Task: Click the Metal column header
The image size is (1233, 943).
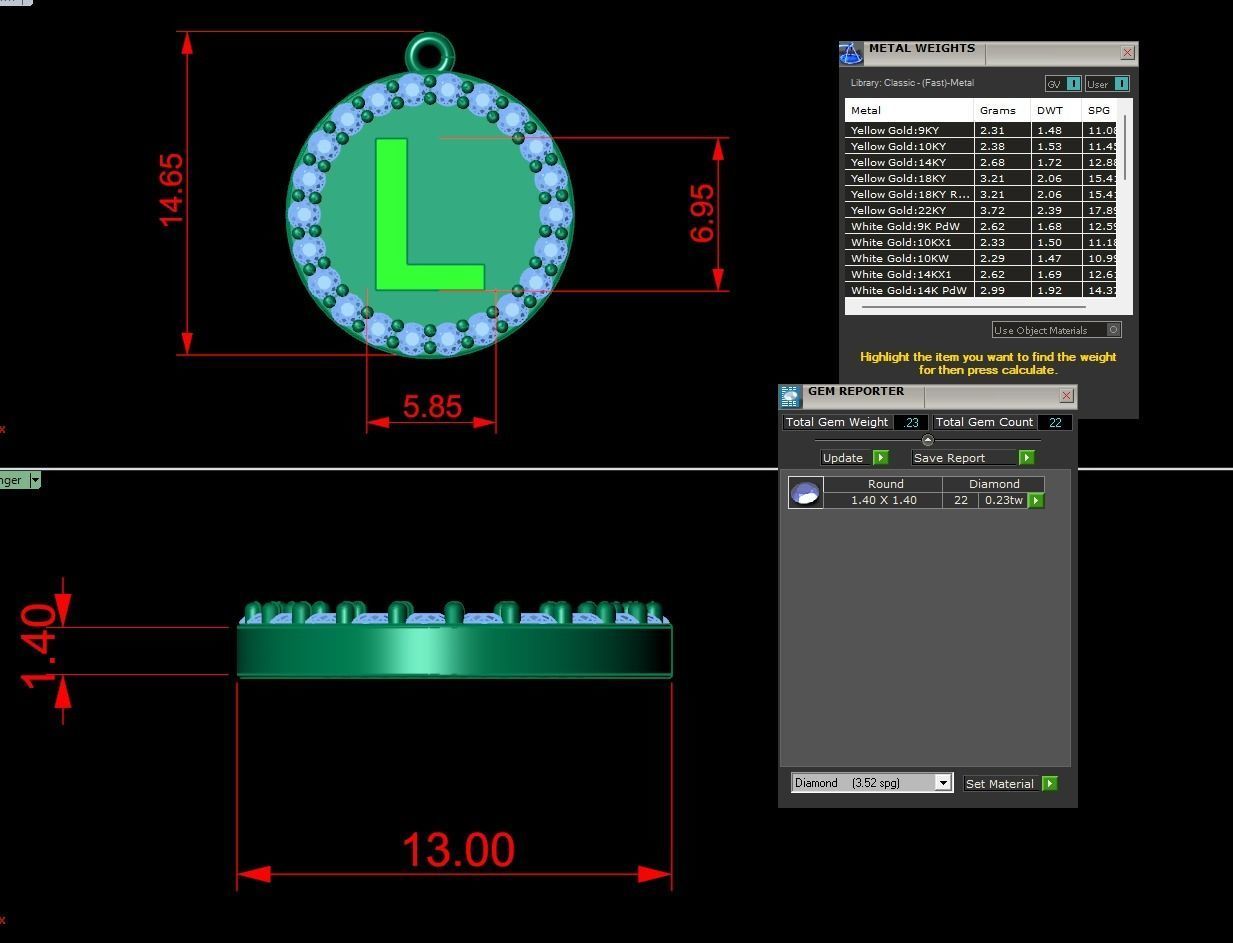Action: 909,110
